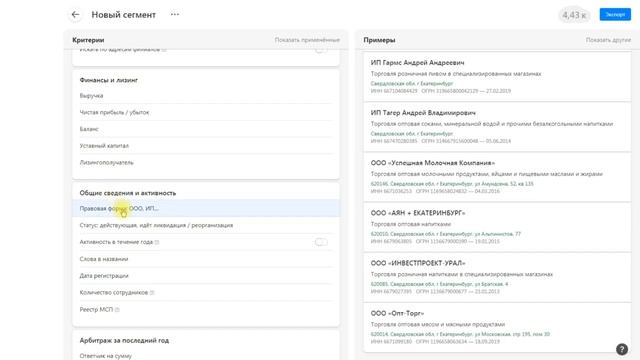
Task: Click the ул Братская, 4 address
Action: (440, 284)
